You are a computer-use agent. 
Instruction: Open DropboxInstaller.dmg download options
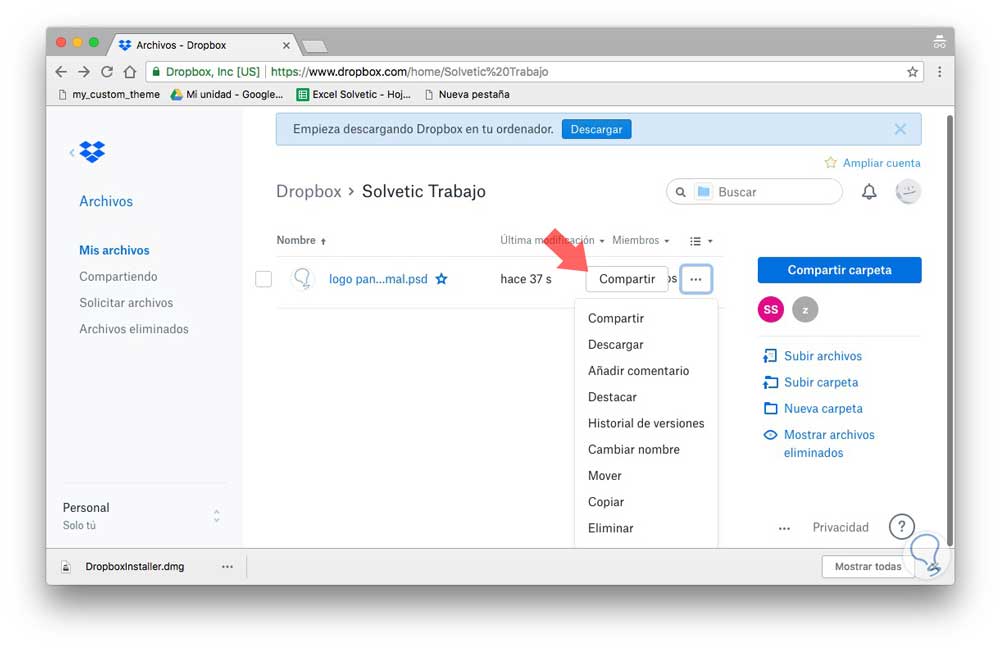pyautogui.click(x=227, y=566)
